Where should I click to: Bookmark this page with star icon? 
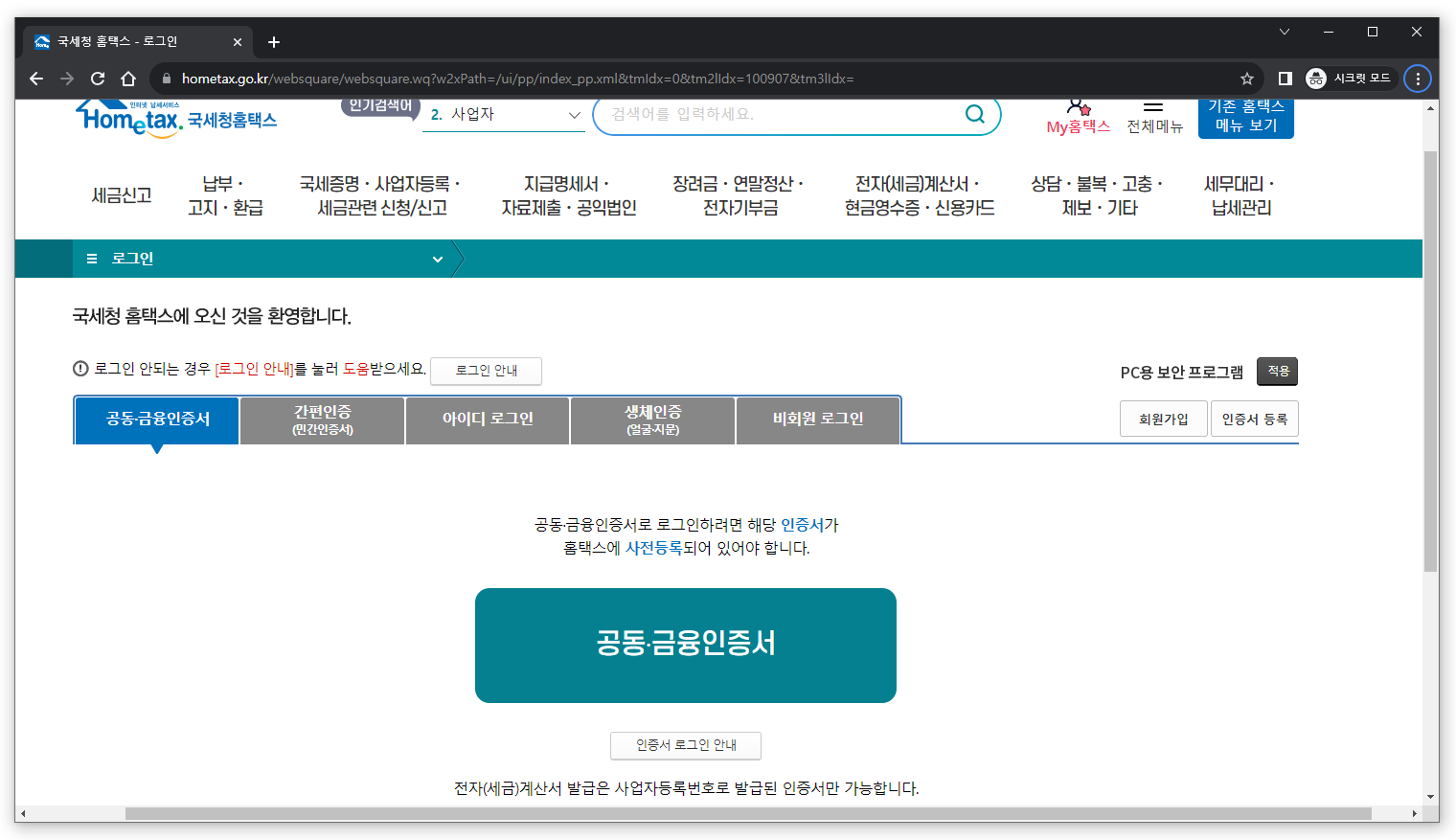tap(1247, 79)
